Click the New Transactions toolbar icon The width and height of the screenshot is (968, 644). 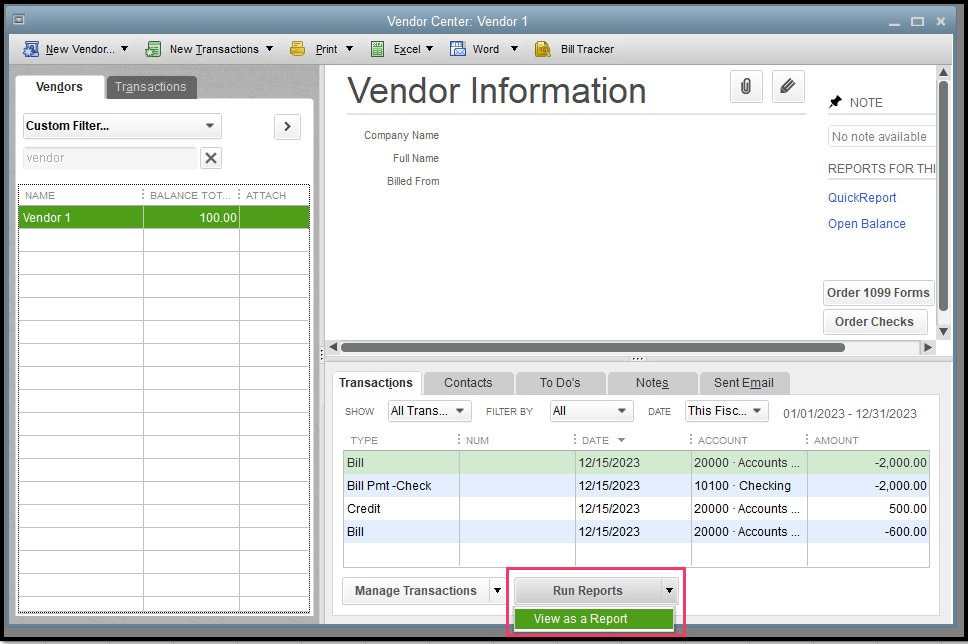click(153, 49)
